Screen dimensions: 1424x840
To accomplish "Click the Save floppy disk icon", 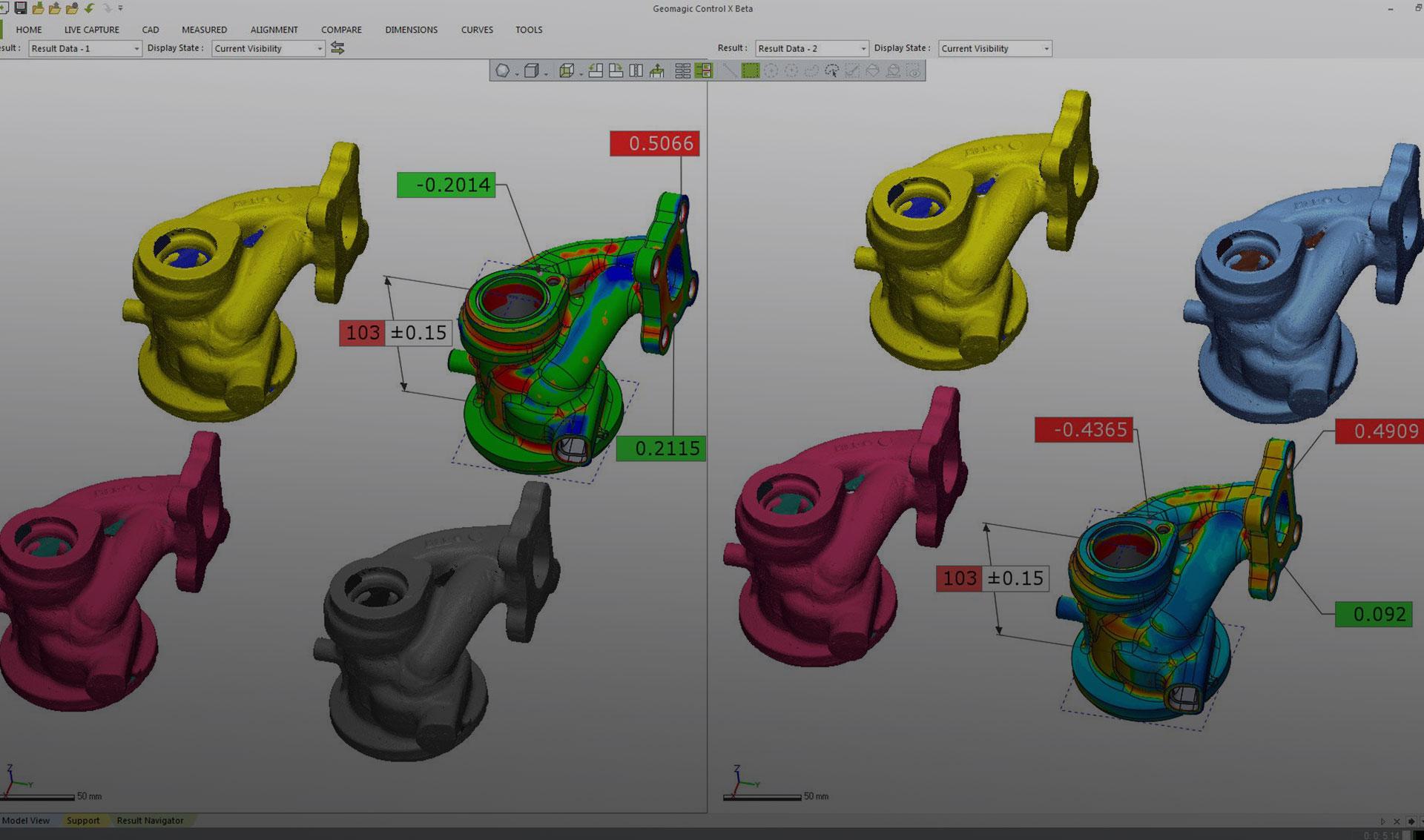I will (x=21, y=8).
